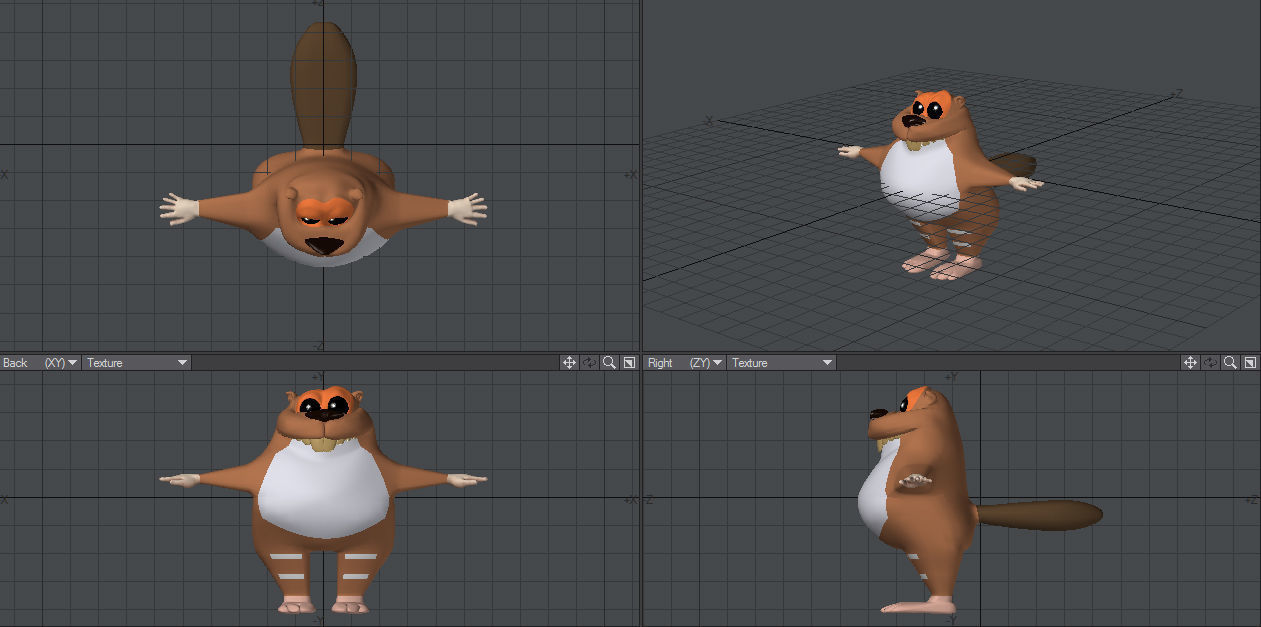Image resolution: width=1261 pixels, height=627 pixels.
Task: Click the rotate view icon in Right viewport
Action: (1210, 362)
